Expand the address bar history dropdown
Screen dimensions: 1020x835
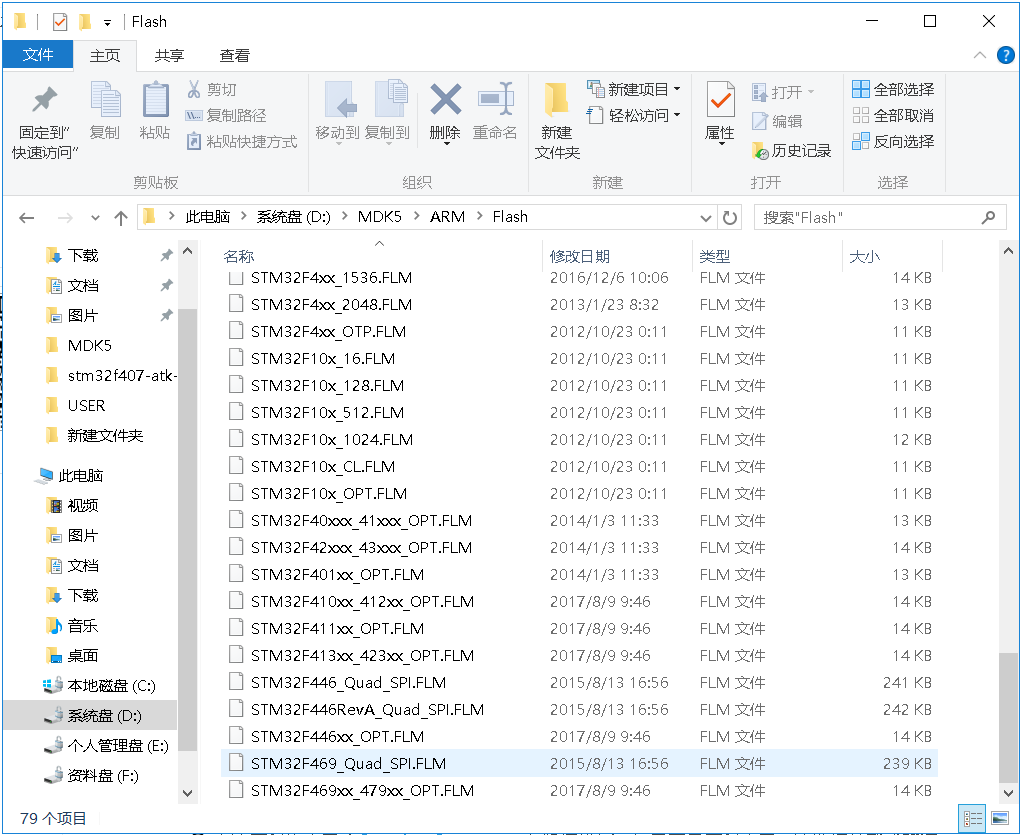point(705,218)
